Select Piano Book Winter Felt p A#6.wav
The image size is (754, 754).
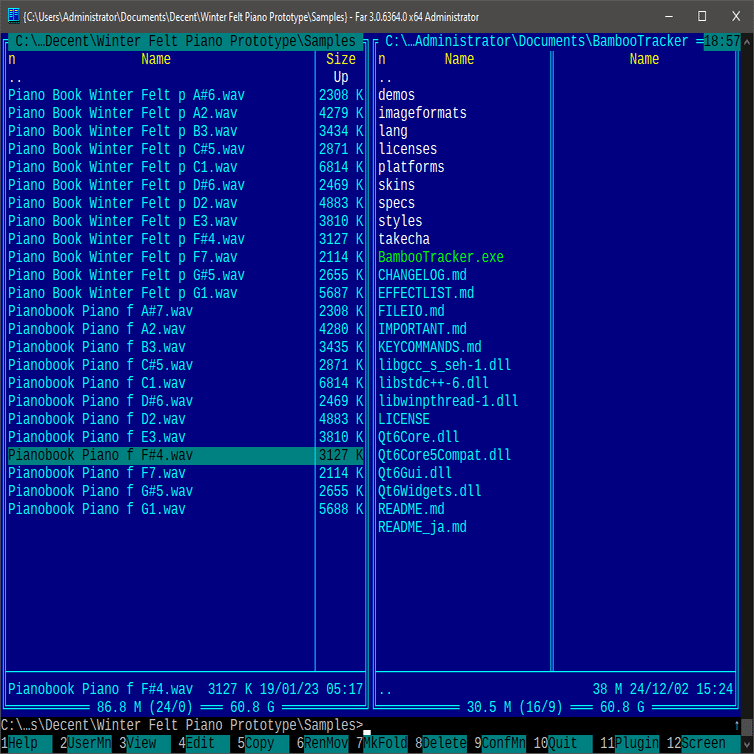click(126, 95)
